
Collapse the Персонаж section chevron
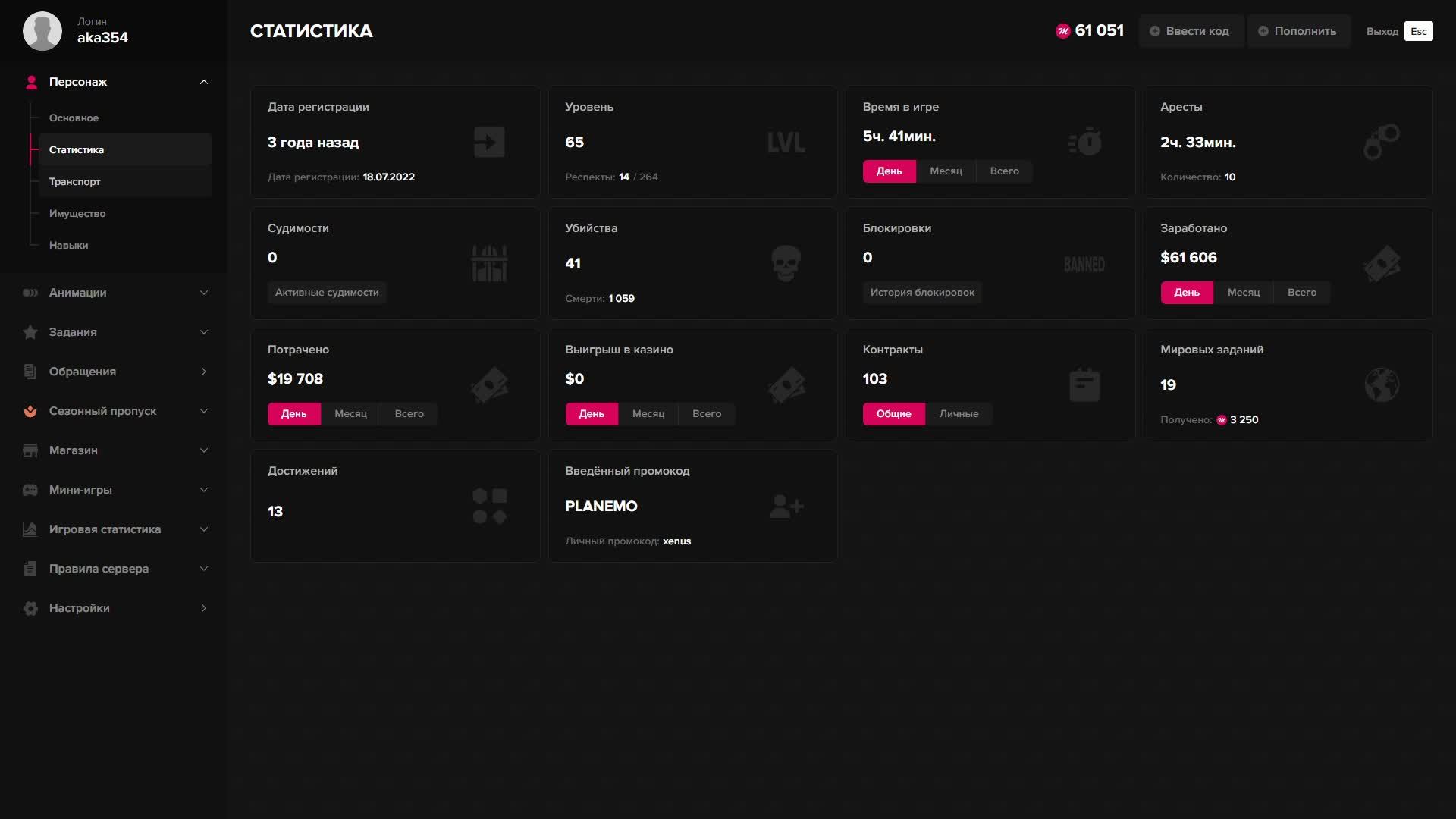point(203,82)
